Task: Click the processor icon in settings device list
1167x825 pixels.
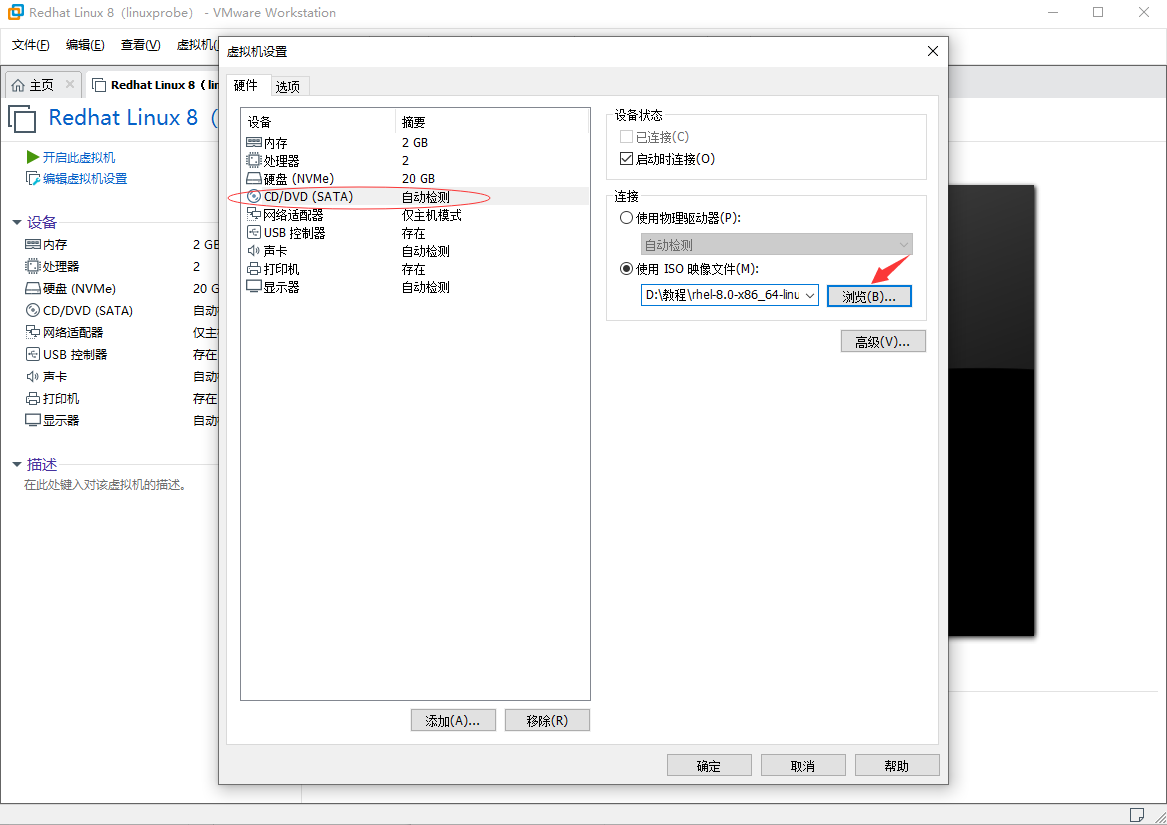Action: (254, 160)
